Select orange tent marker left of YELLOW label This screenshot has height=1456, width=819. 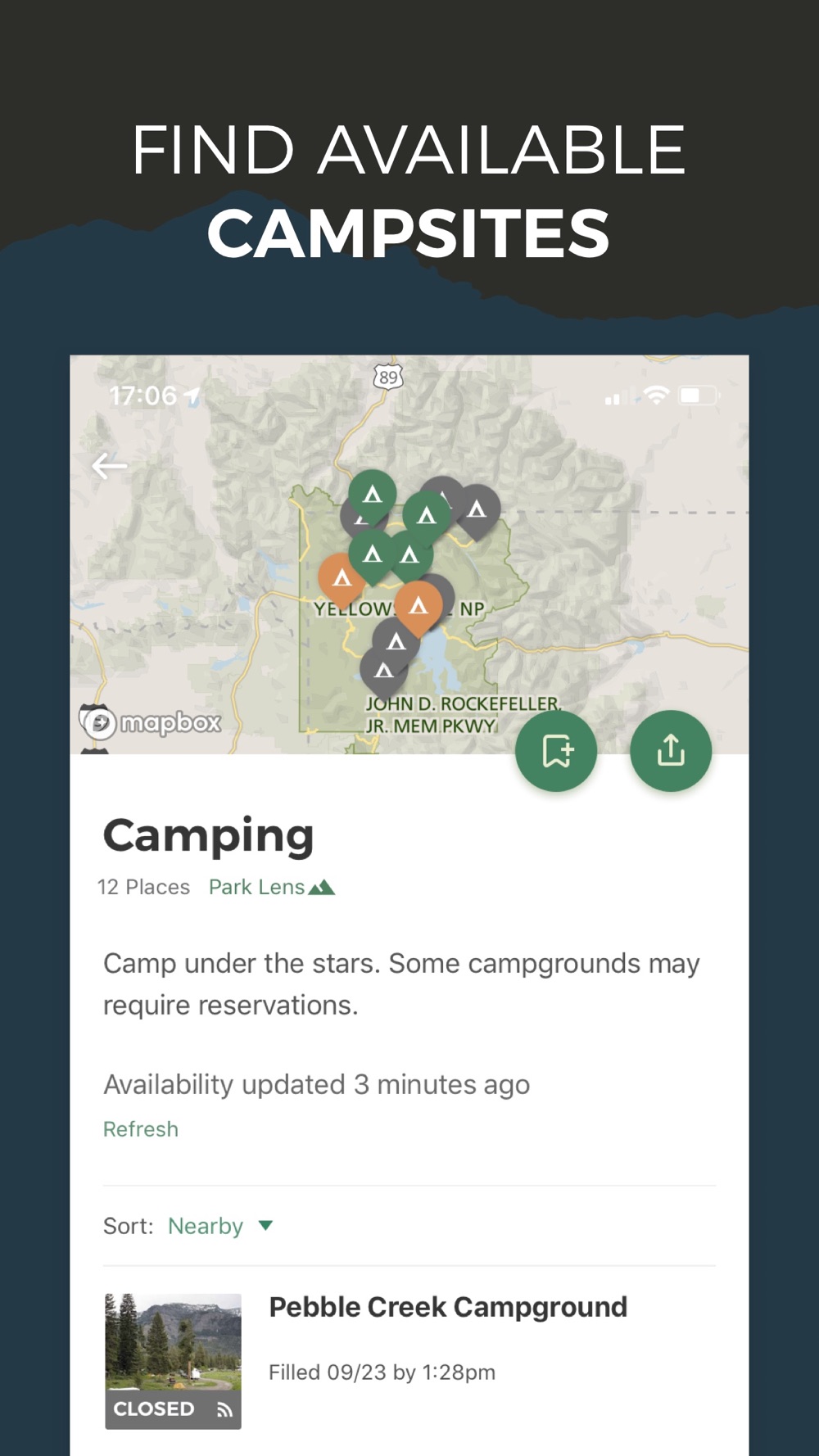point(342,581)
